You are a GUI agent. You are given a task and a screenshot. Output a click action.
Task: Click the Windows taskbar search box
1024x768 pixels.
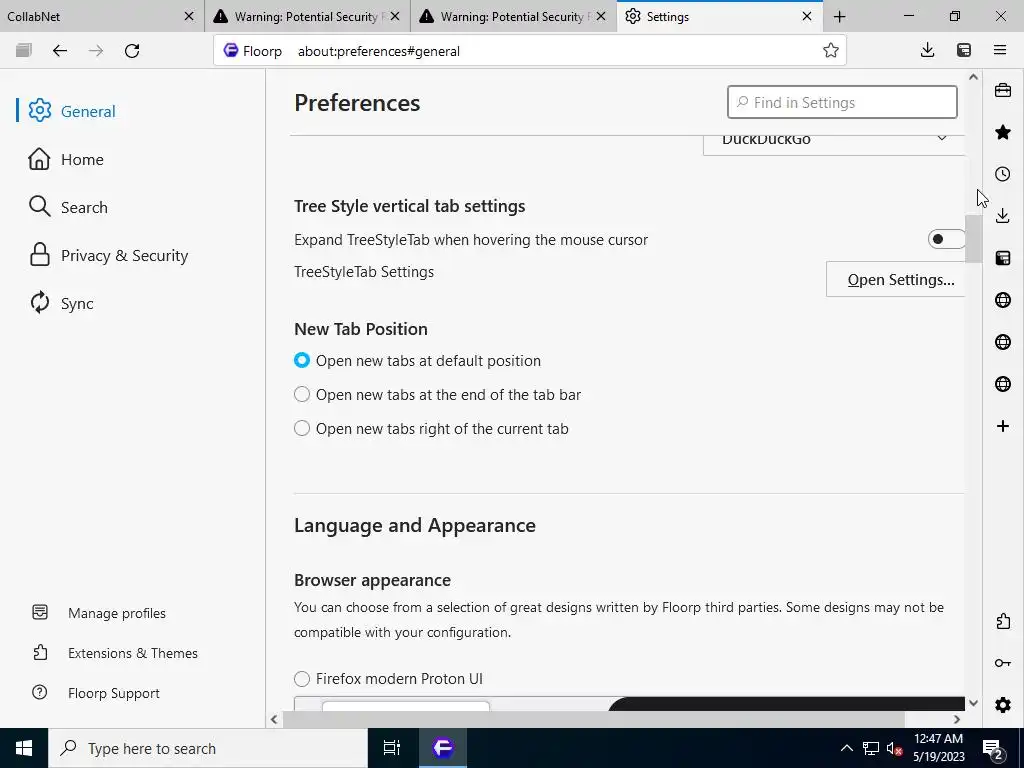[208, 748]
